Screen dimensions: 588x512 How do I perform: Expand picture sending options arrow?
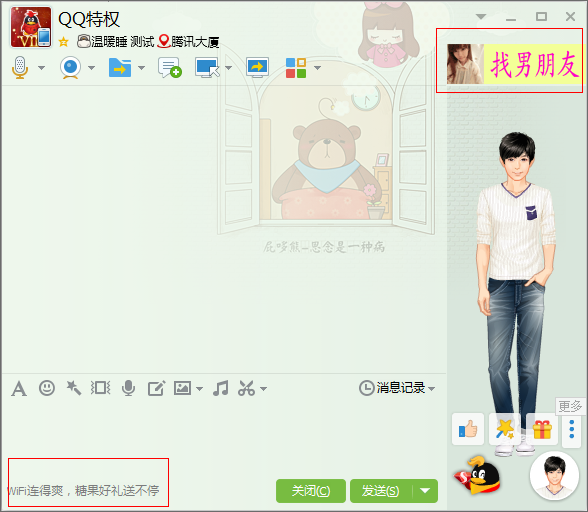200,389
